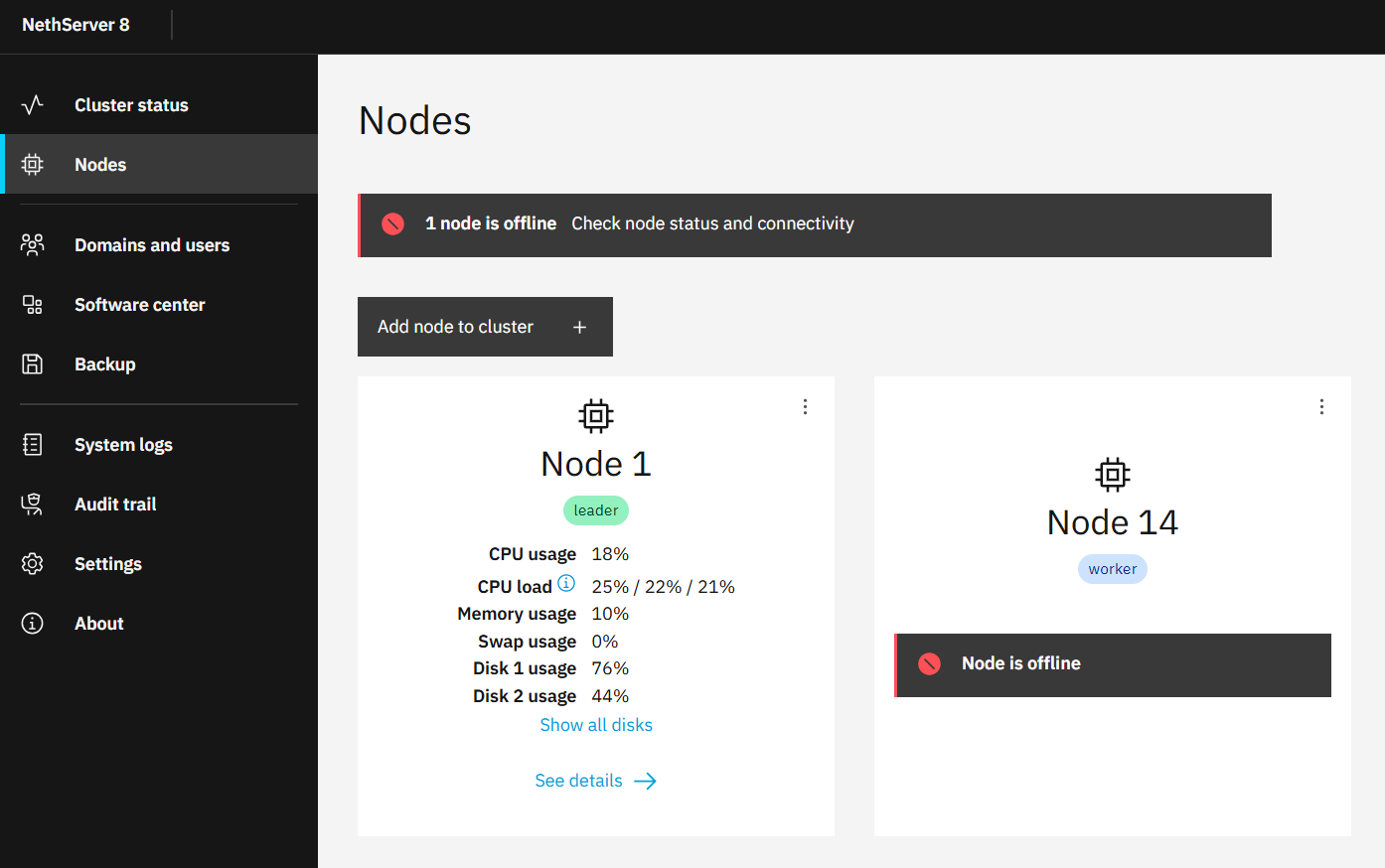Click the CPU load label
This screenshot has height=868, width=1385.
[x=515, y=587]
